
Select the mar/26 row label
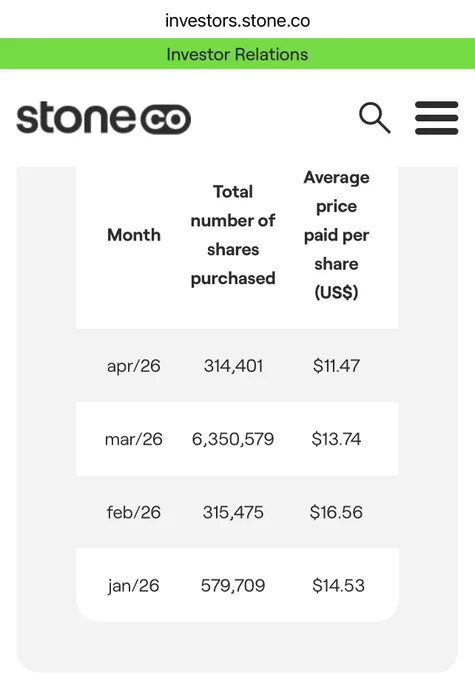click(x=134, y=439)
